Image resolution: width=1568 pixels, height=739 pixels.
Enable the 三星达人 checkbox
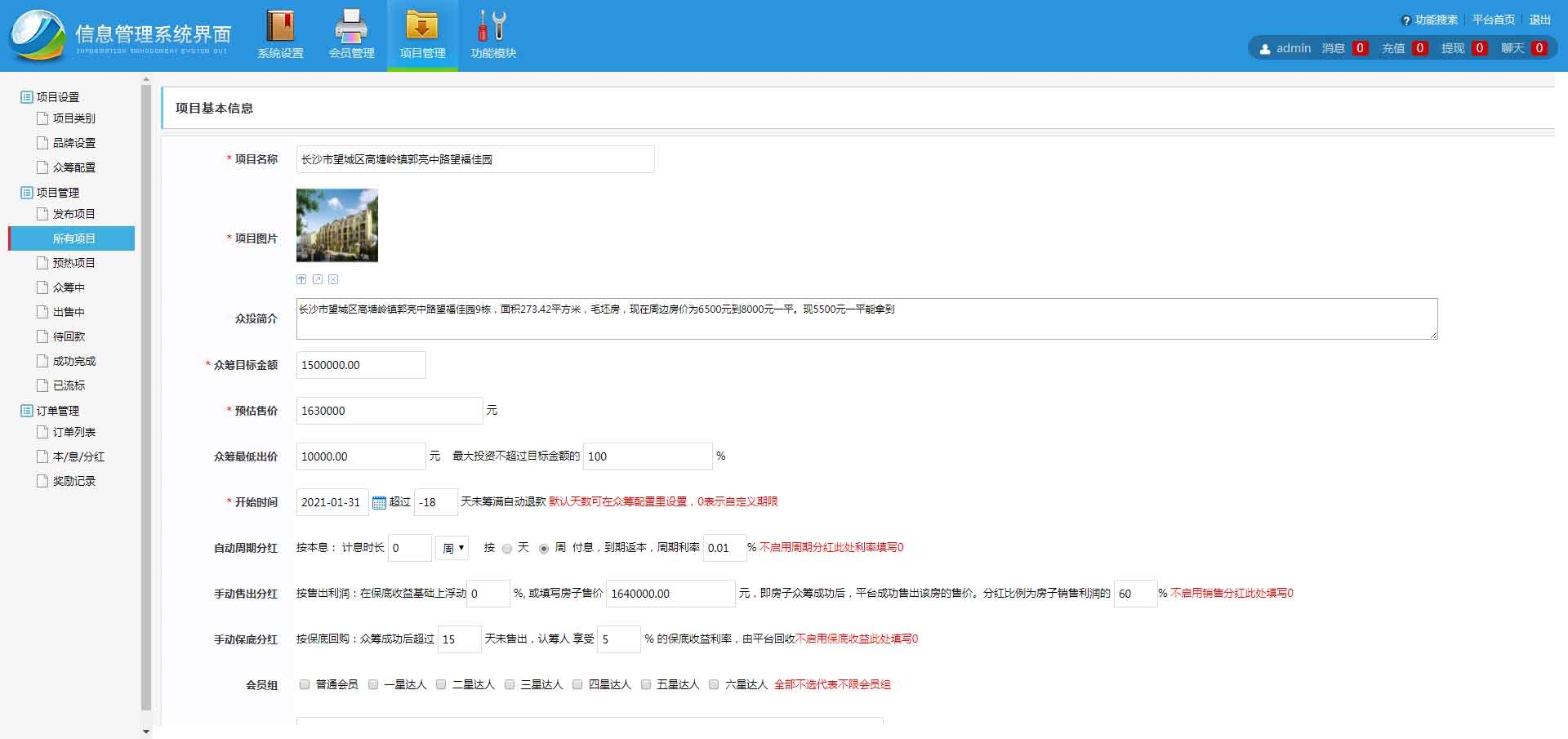510,684
